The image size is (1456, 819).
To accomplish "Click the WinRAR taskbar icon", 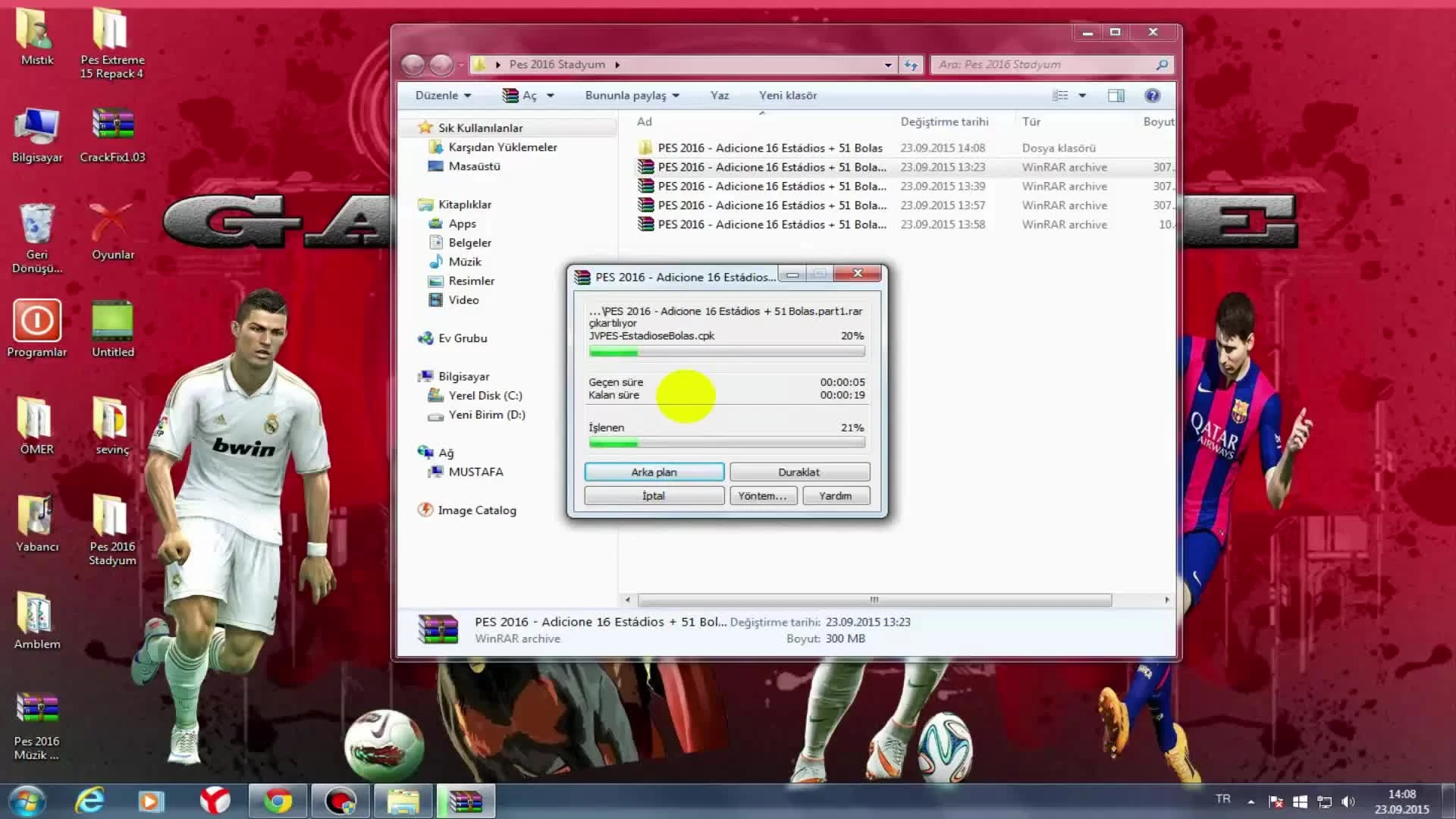I will coord(465,801).
